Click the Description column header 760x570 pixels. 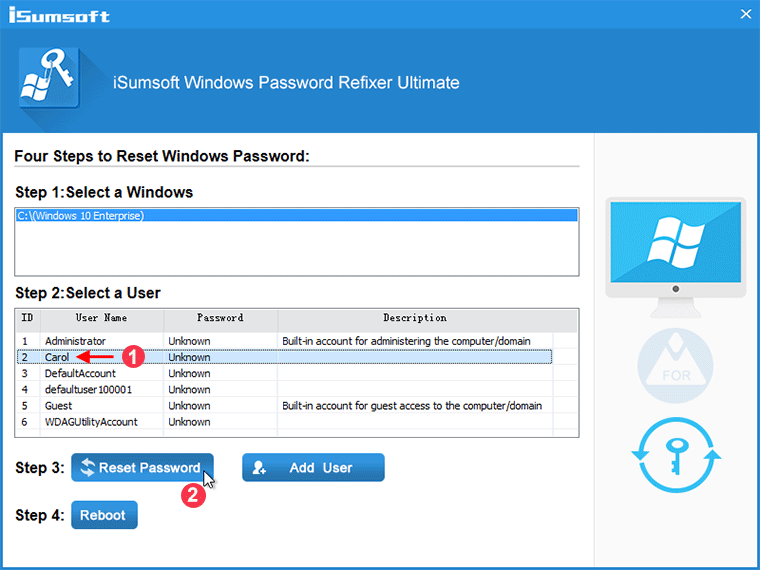[x=415, y=318]
